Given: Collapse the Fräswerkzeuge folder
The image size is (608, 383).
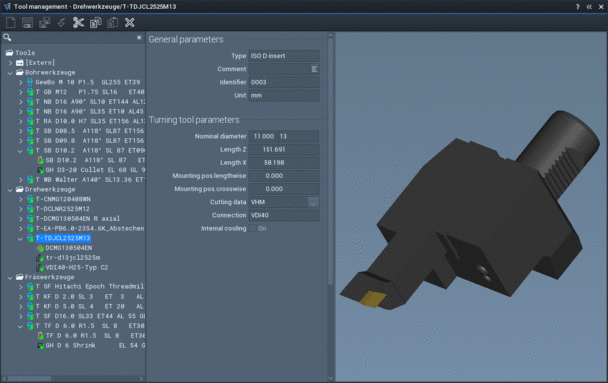Looking at the screenshot, I should point(10,277).
